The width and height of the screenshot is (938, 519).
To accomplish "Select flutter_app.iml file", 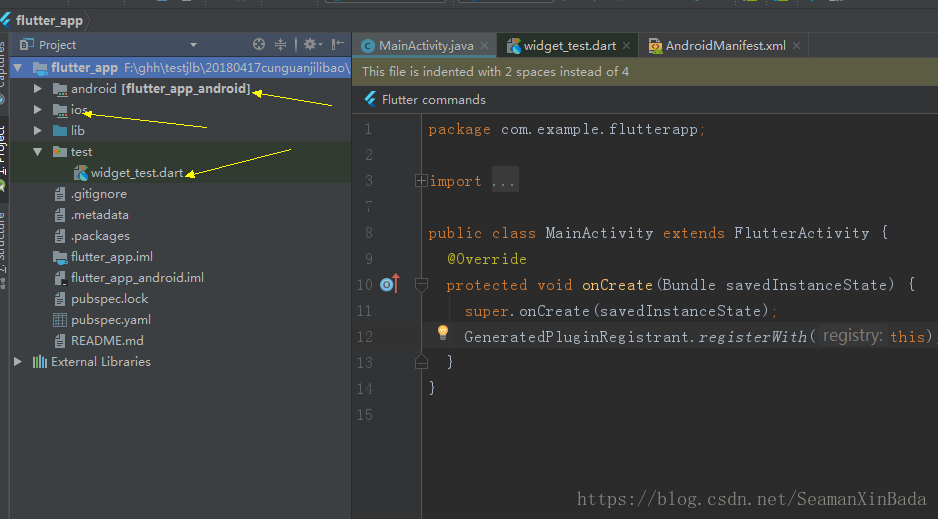I will pos(111,257).
